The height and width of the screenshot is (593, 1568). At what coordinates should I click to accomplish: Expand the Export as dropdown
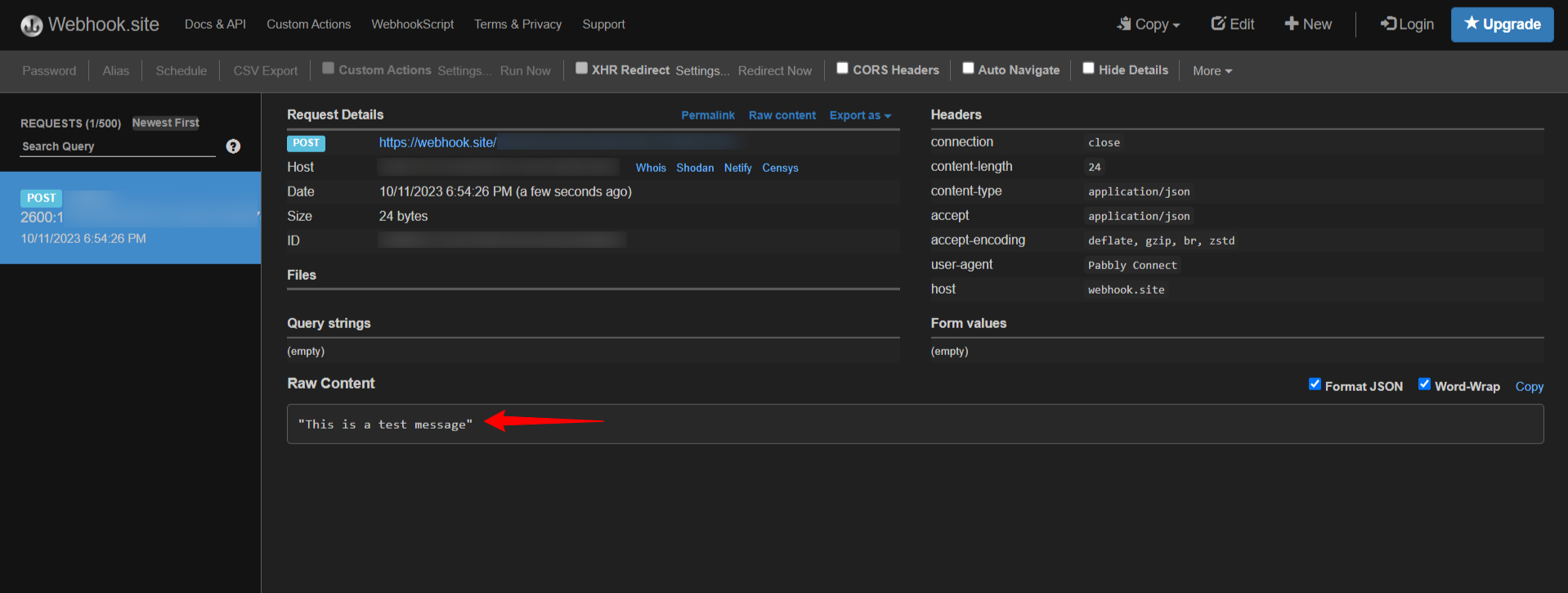(x=860, y=115)
